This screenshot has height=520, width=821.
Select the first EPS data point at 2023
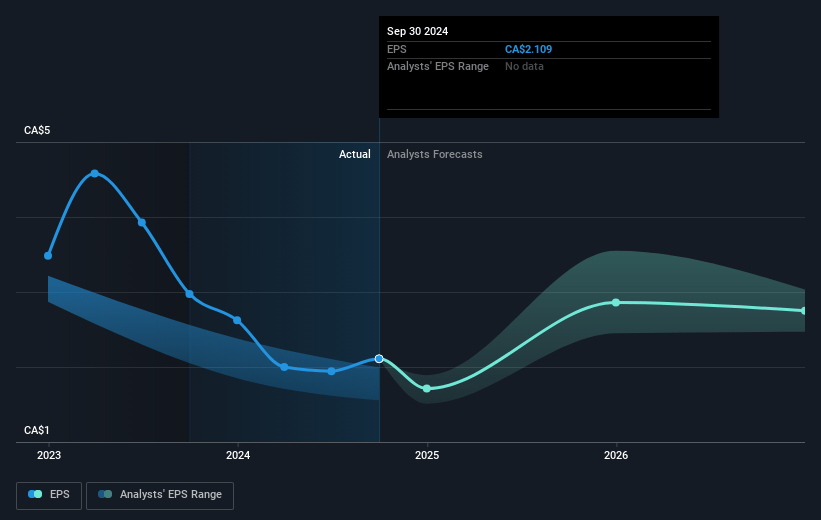pyautogui.click(x=48, y=256)
